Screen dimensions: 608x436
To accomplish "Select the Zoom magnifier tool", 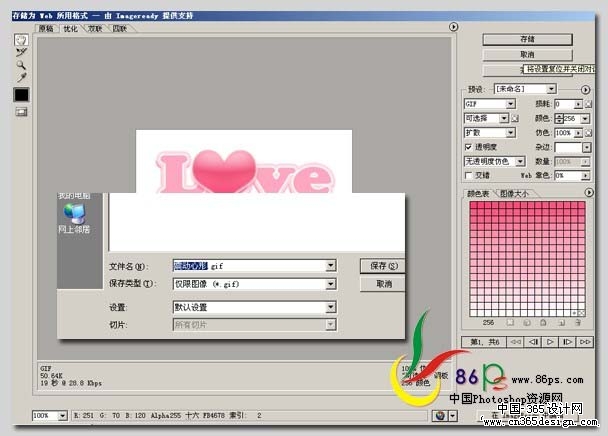I will click(21, 64).
